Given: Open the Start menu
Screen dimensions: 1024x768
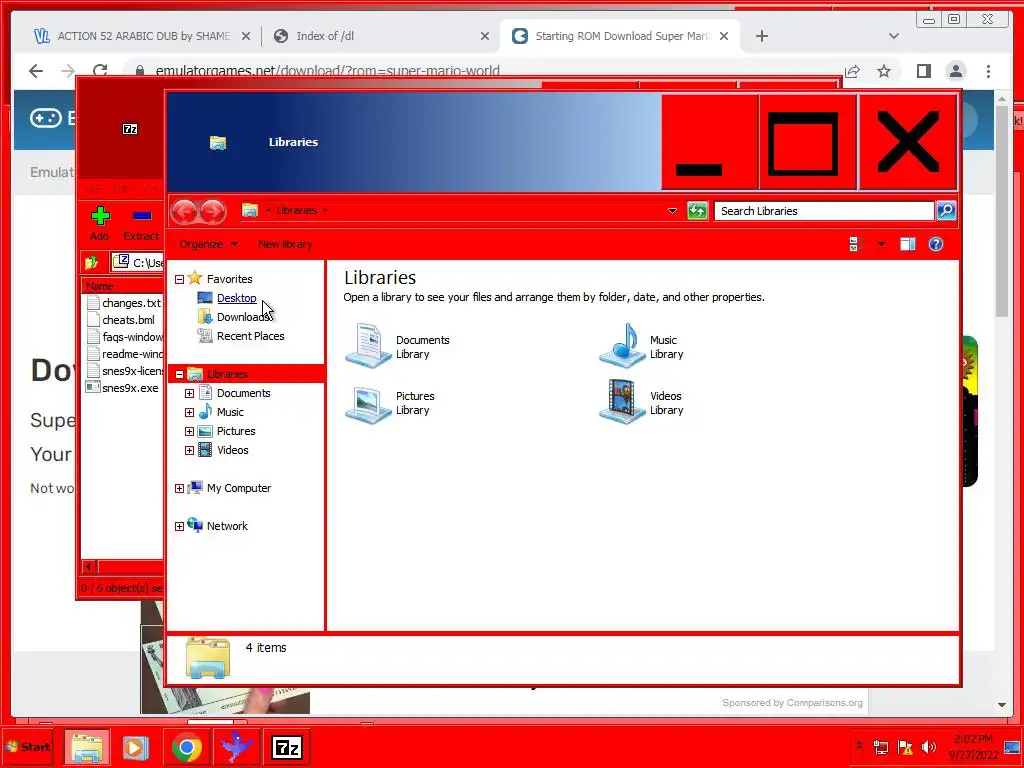Looking at the screenshot, I should (x=29, y=747).
